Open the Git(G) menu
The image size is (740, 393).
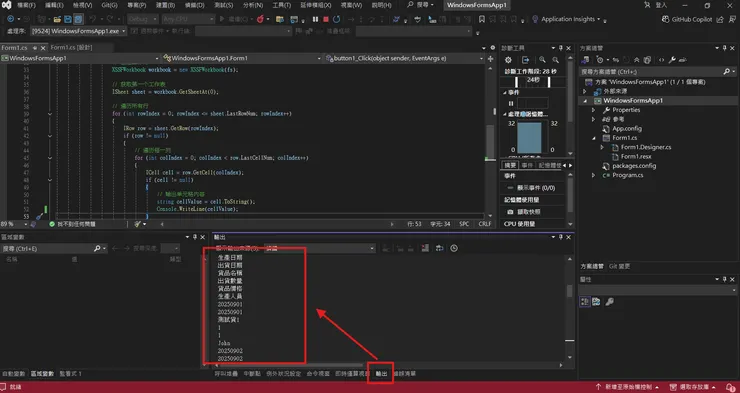(109, 5)
